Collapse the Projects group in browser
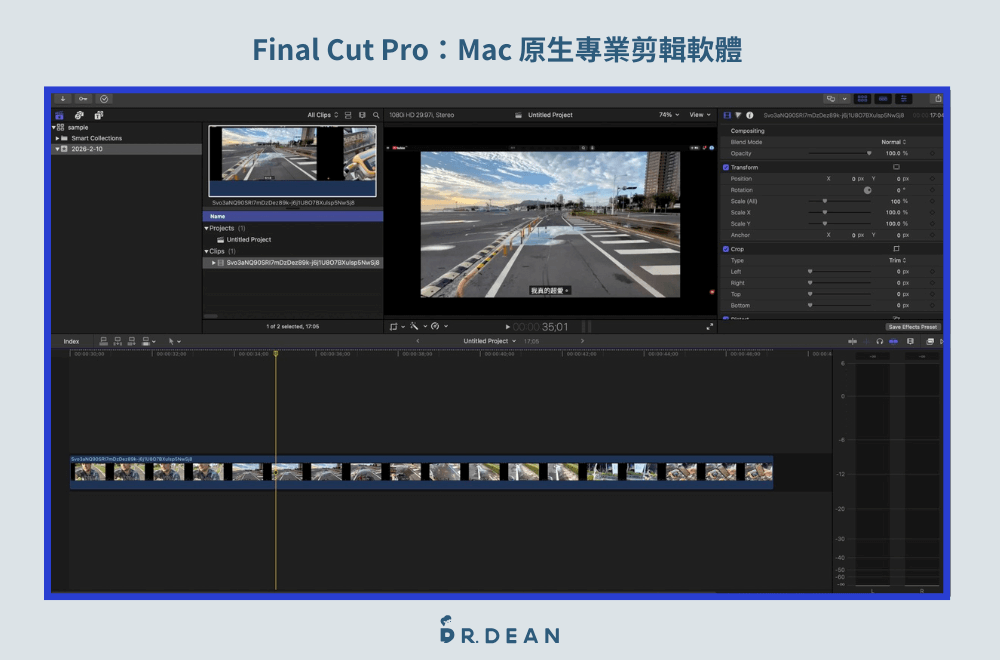The image size is (1000, 660). 206,228
